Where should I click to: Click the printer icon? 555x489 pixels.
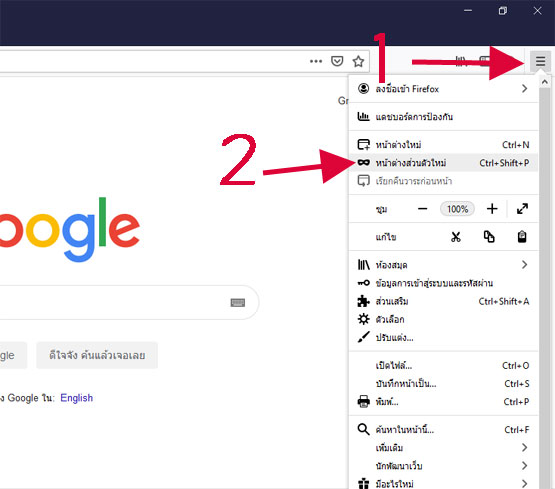point(364,402)
